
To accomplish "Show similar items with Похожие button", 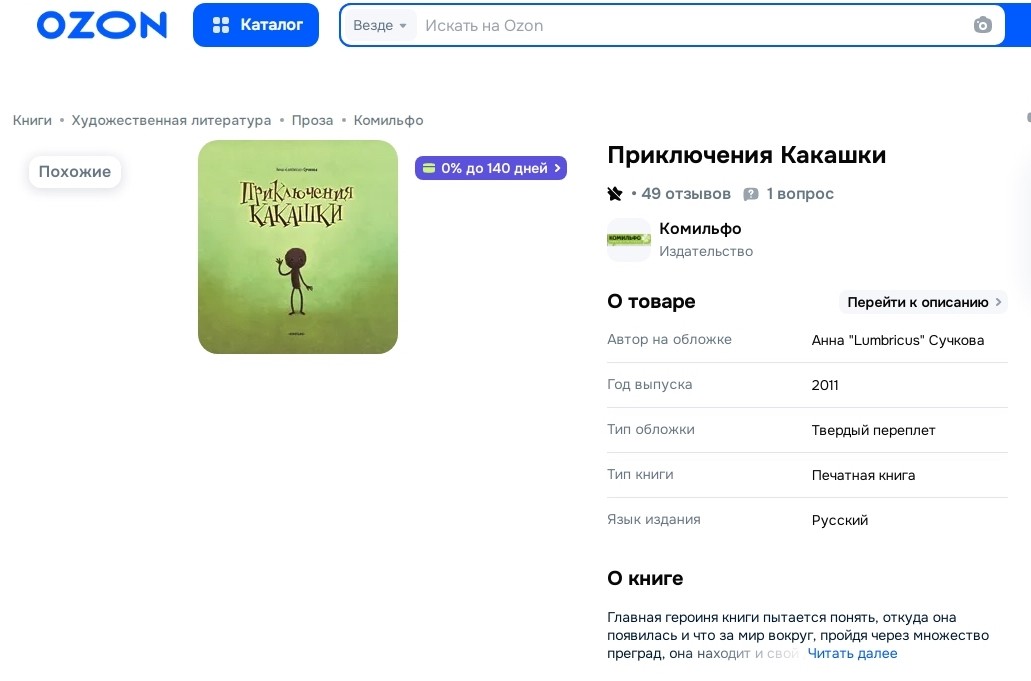I will tap(75, 172).
